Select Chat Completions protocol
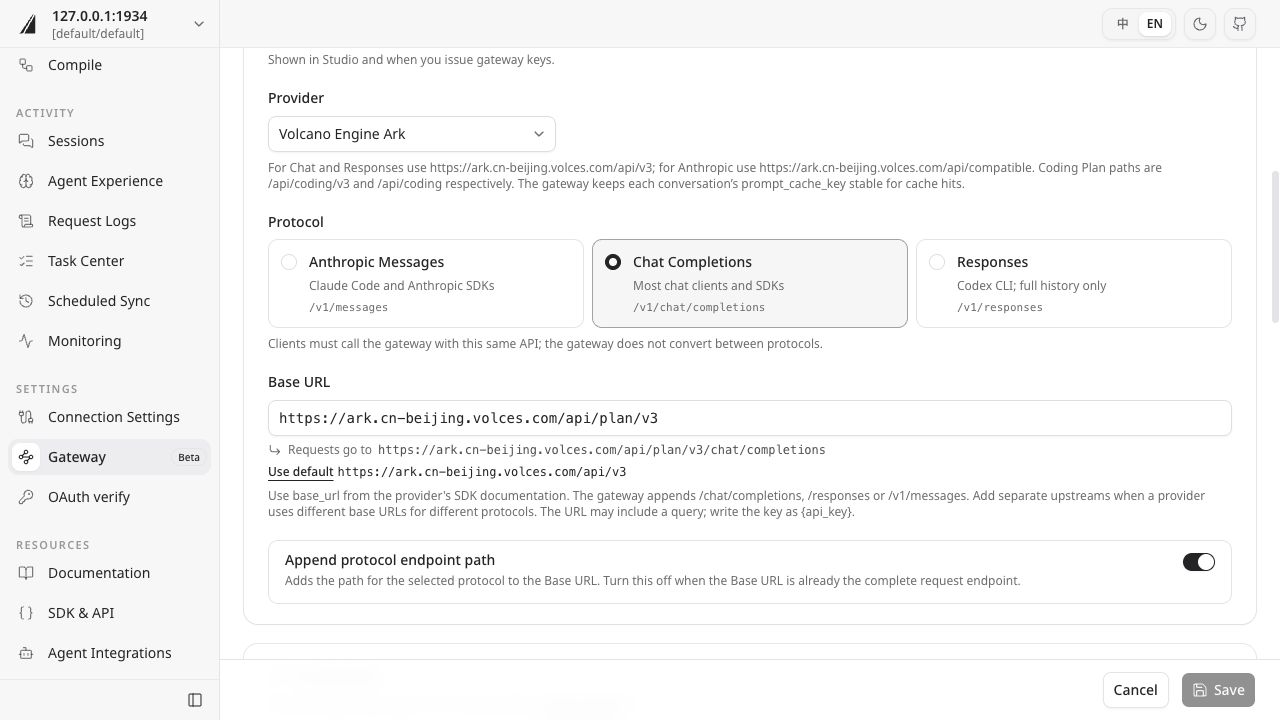The height and width of the screenshot is (720, 1280). point(750,283)
